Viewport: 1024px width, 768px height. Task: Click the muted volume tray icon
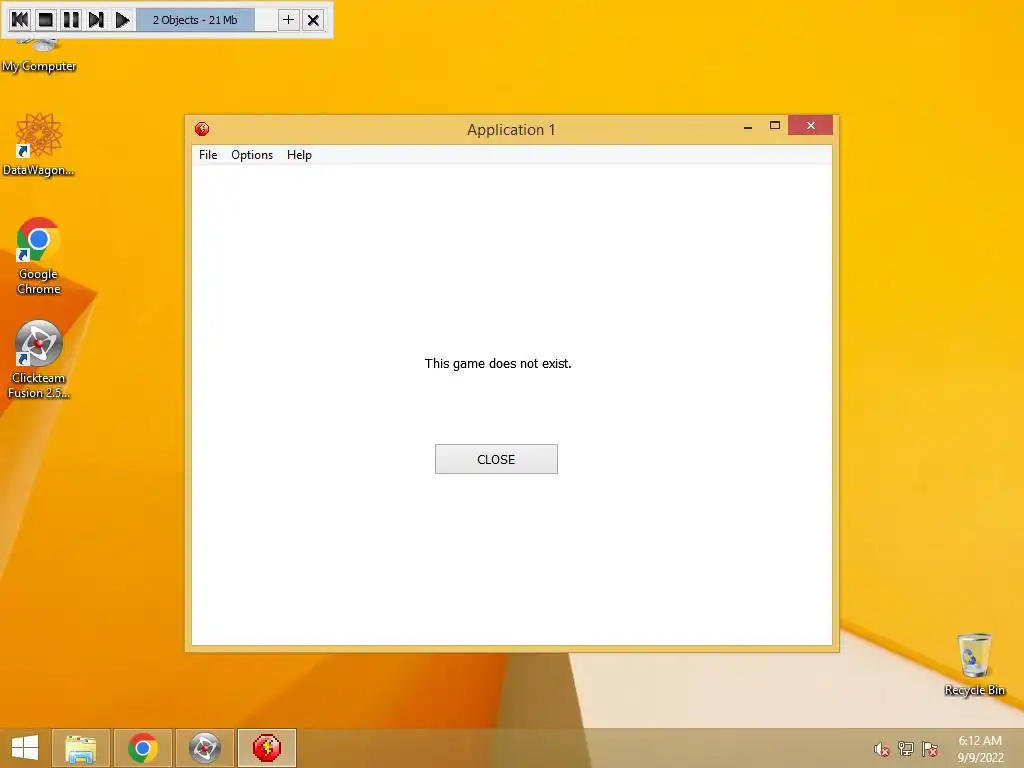881,749
